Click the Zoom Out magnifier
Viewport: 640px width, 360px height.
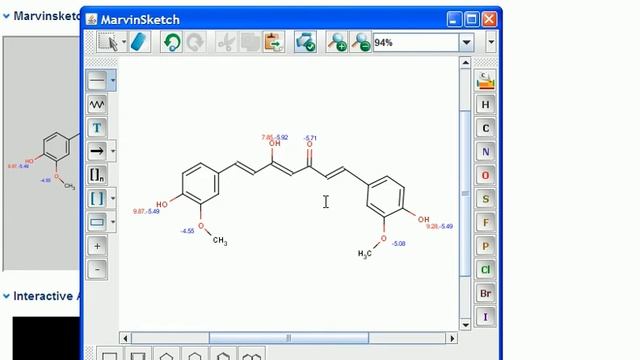pos(361,42)
